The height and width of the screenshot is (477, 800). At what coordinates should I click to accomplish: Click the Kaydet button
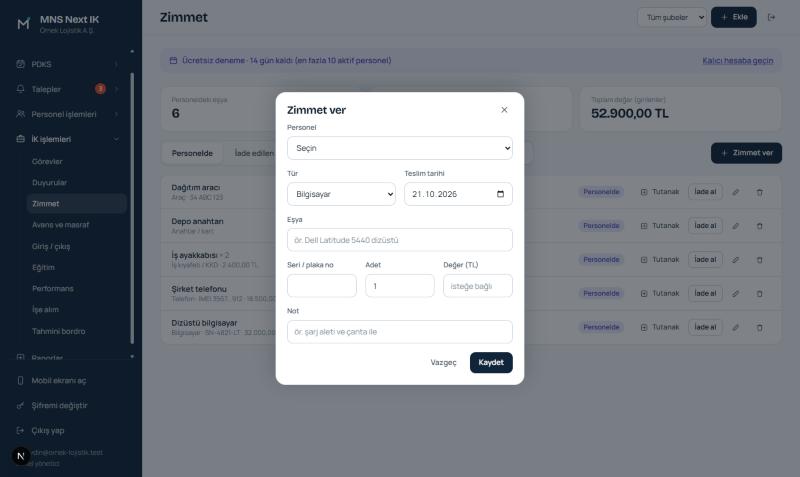click(491, 363)
